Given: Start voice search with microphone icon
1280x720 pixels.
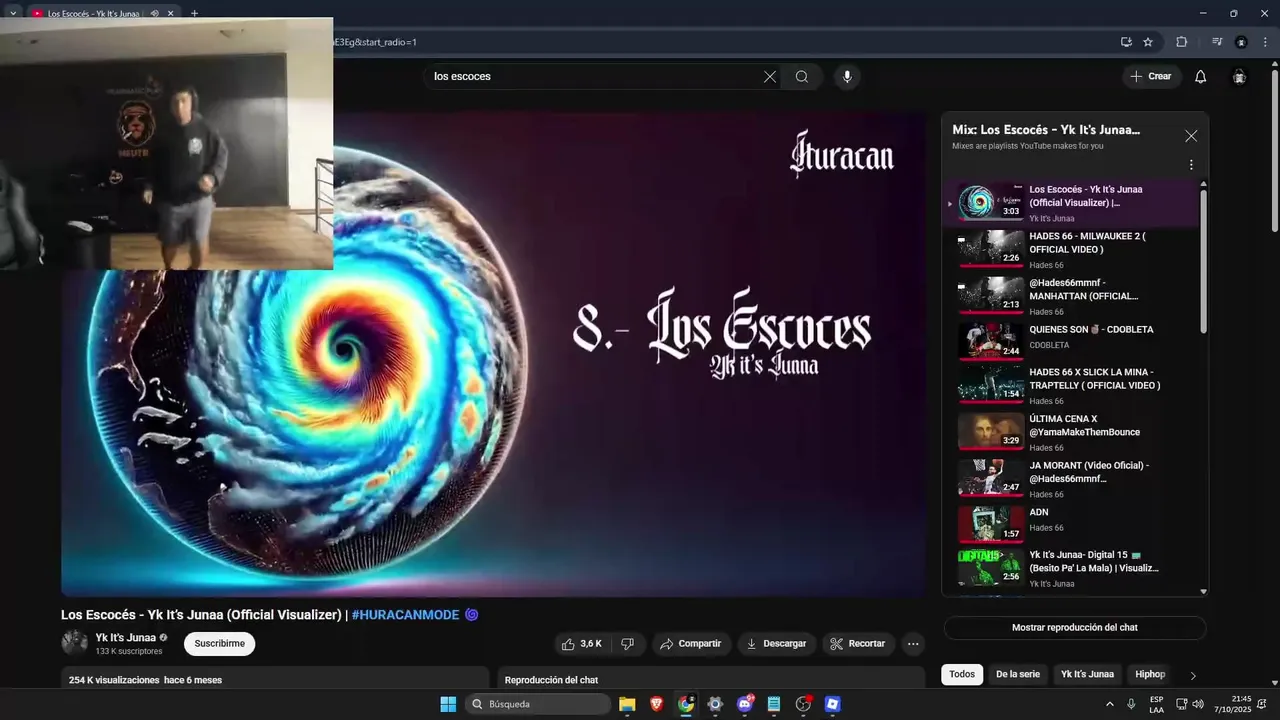Looking at the screenshot, I should (x=847, y=77).
